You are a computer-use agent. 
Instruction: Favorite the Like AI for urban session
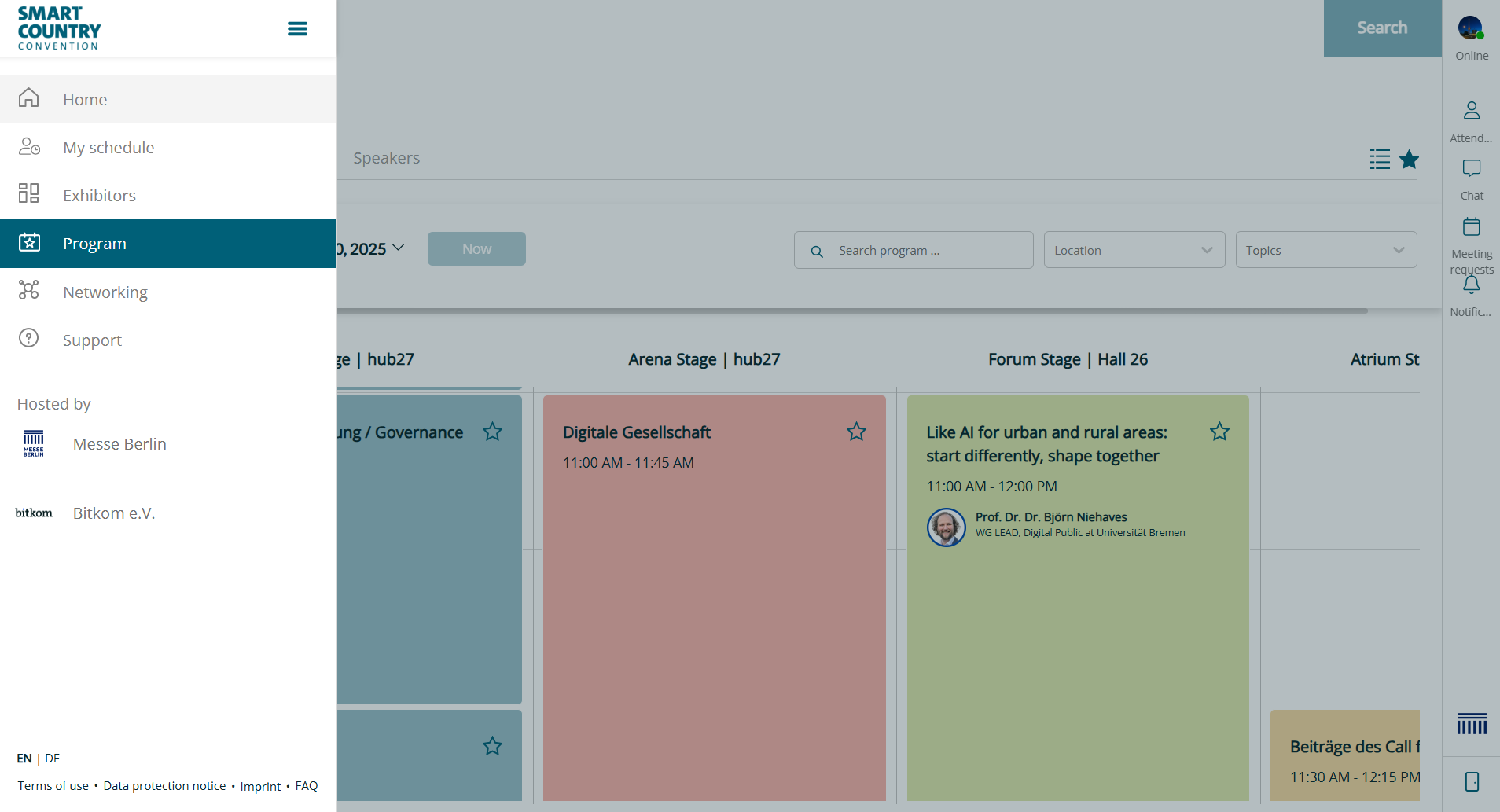click(1219, 432)
